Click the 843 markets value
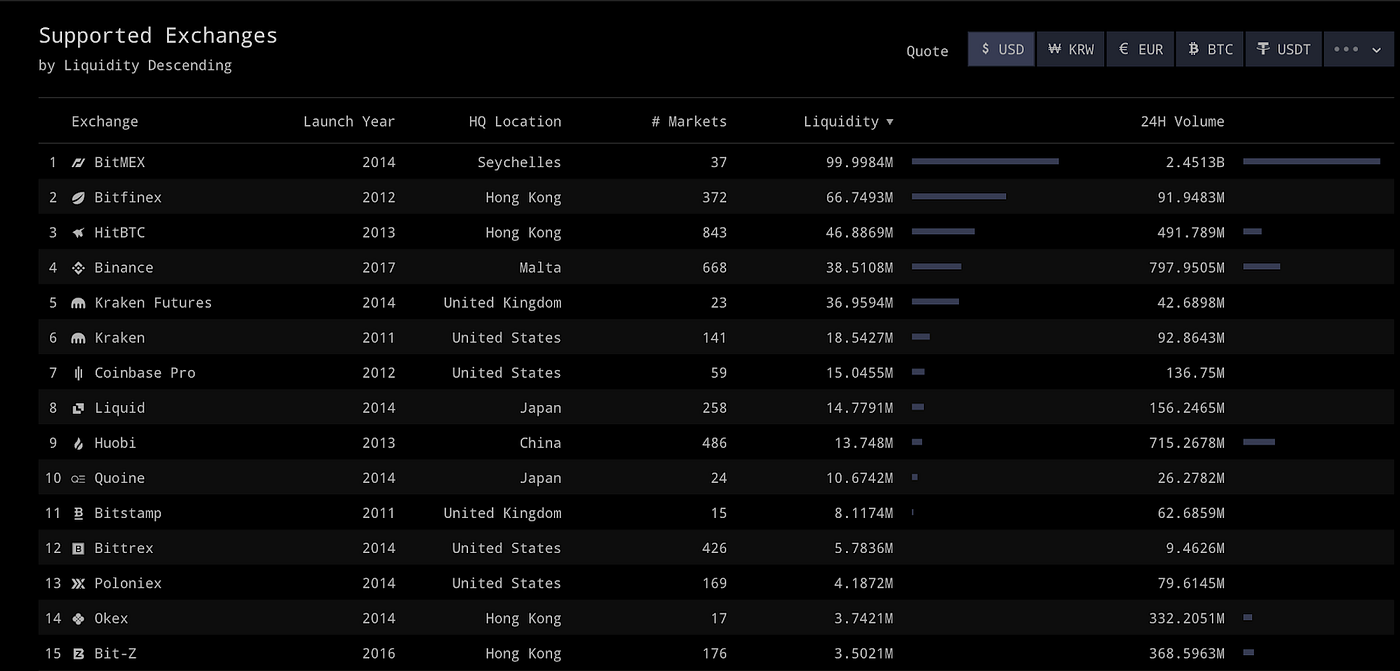The image size is (1400, 671). tap(714, 232)
